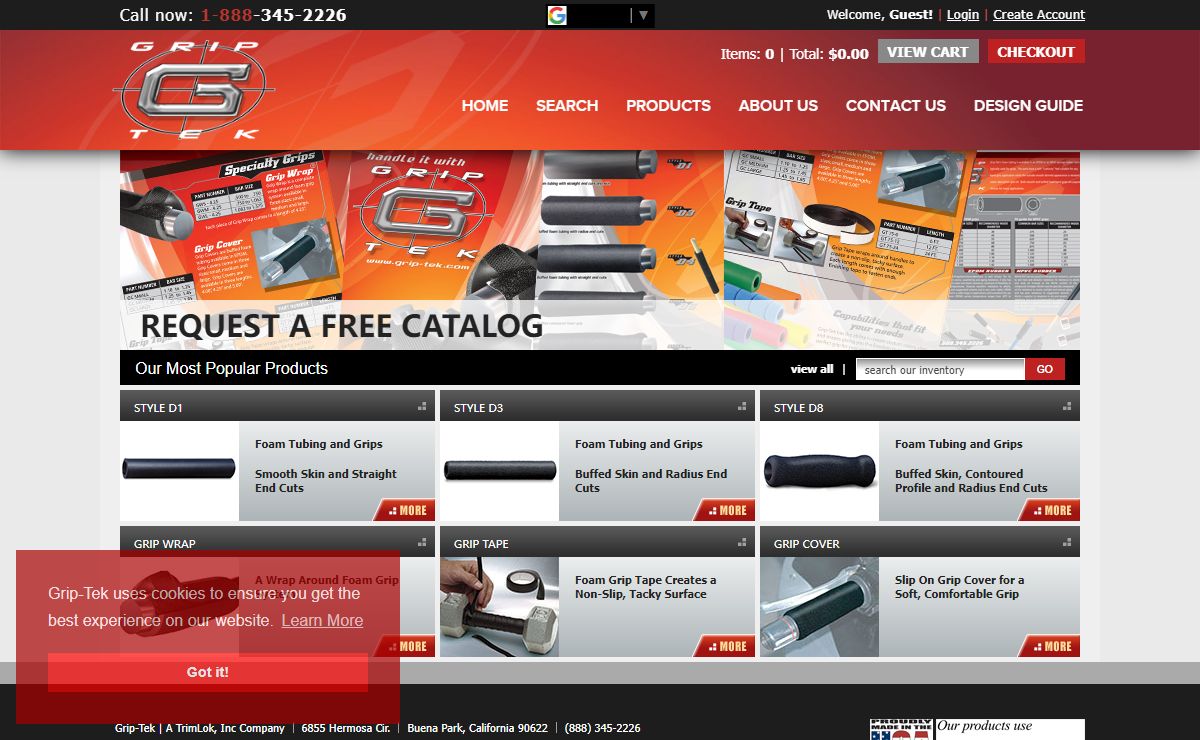This screenshot has width=1200, height=740.
Task: Click MORE on the Grip Cover card
Action: pos(1051,646)
